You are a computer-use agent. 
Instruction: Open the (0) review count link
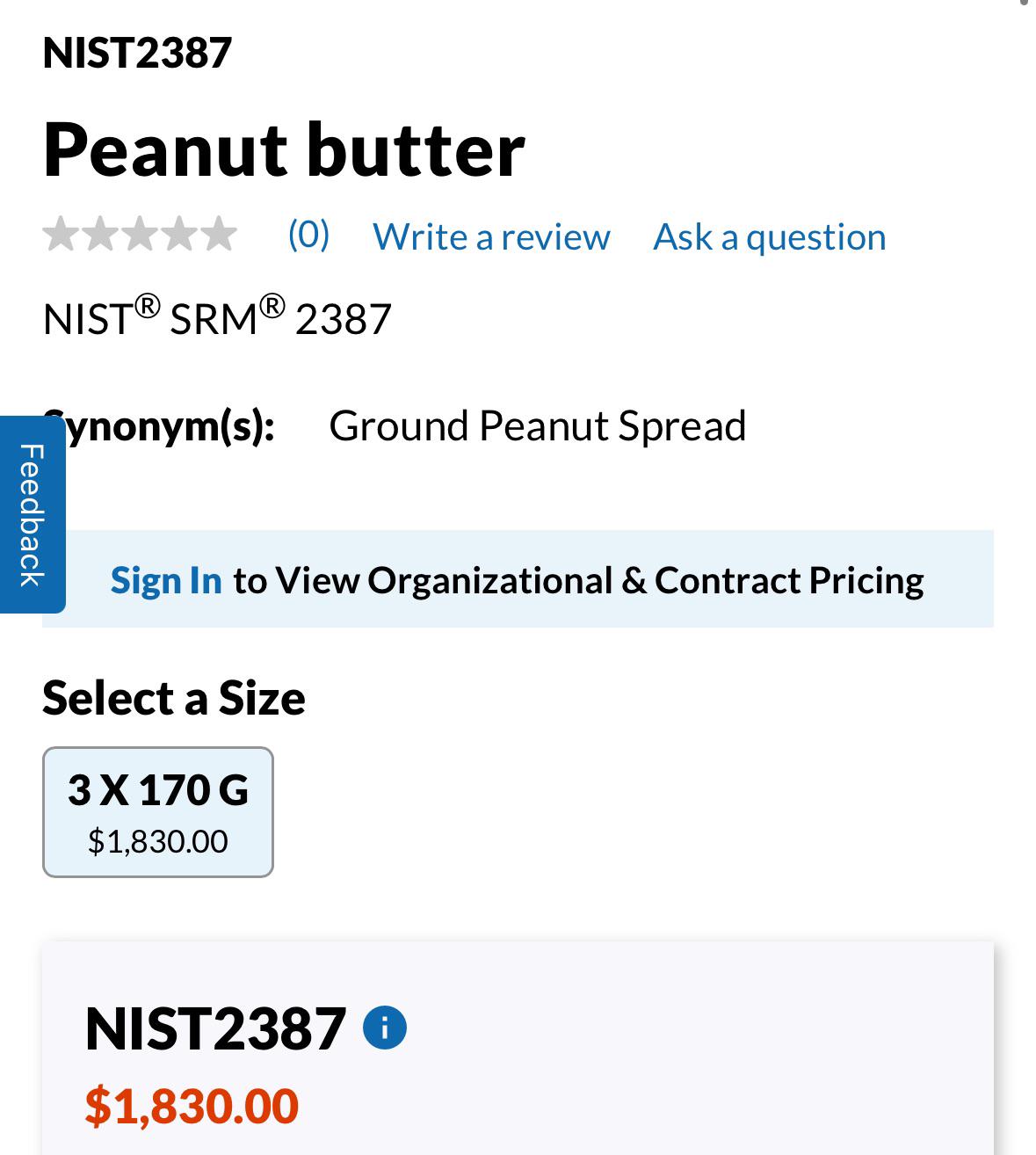point(308,235)
